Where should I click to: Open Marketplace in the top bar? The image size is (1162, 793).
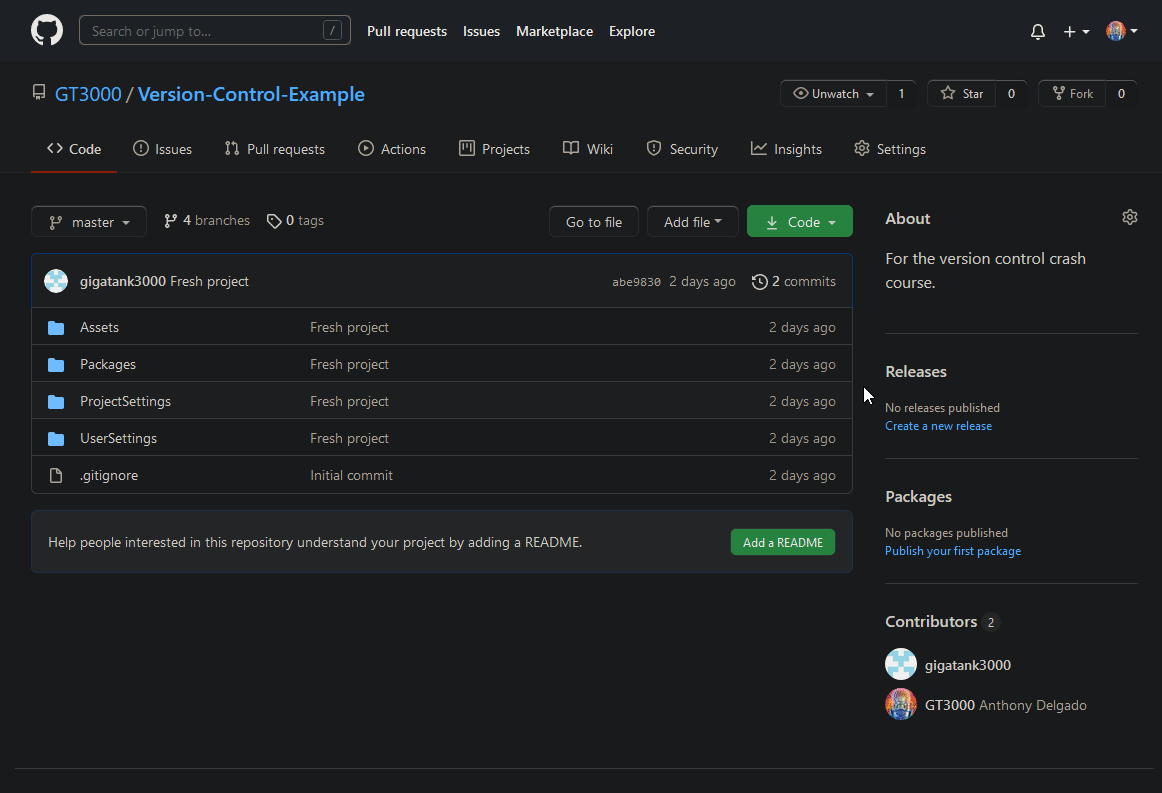click(554, 31)
